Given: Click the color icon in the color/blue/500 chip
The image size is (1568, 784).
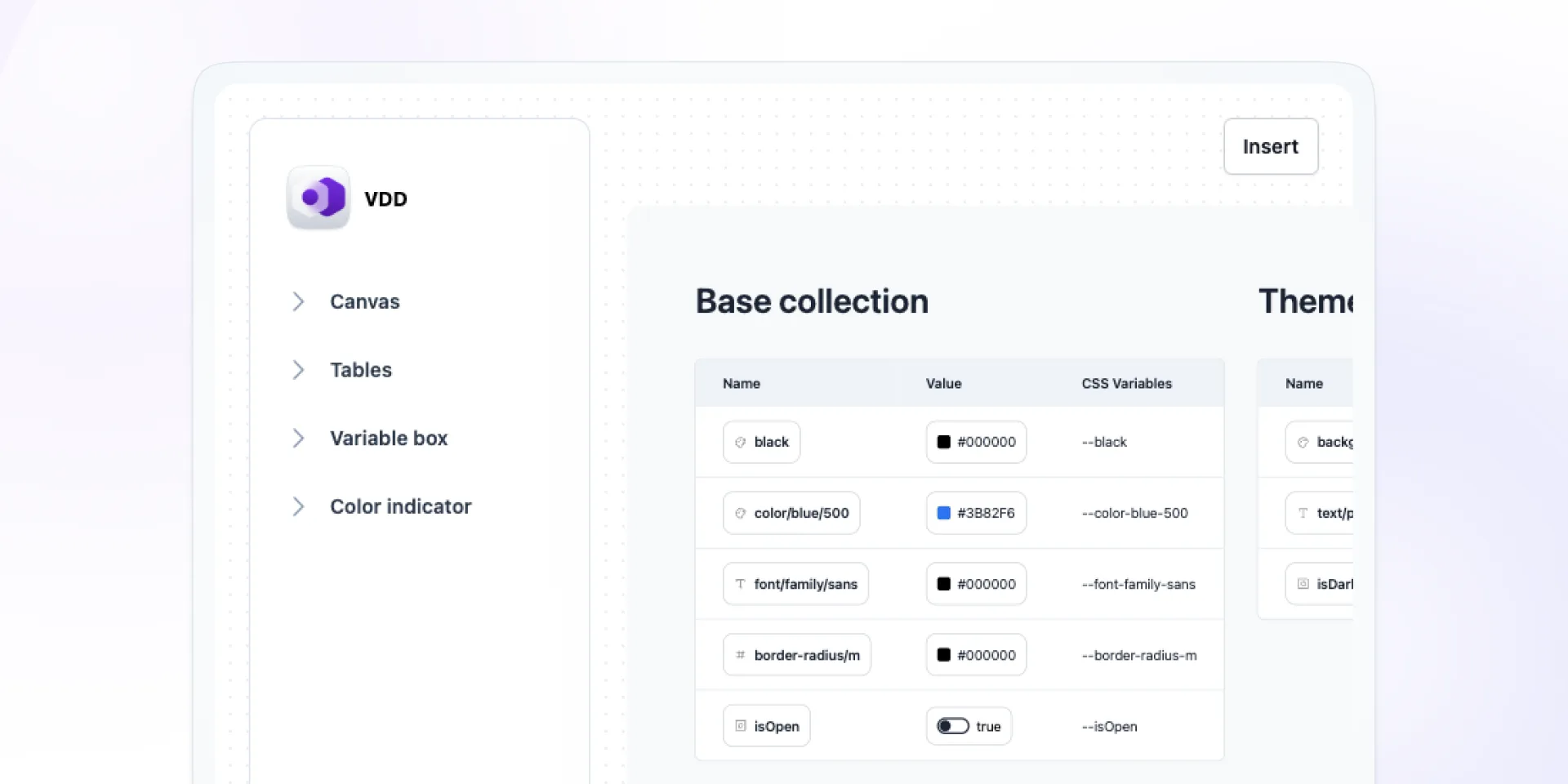Looking at the screenshot, I should pyautogui.click(x=740, y=513).
